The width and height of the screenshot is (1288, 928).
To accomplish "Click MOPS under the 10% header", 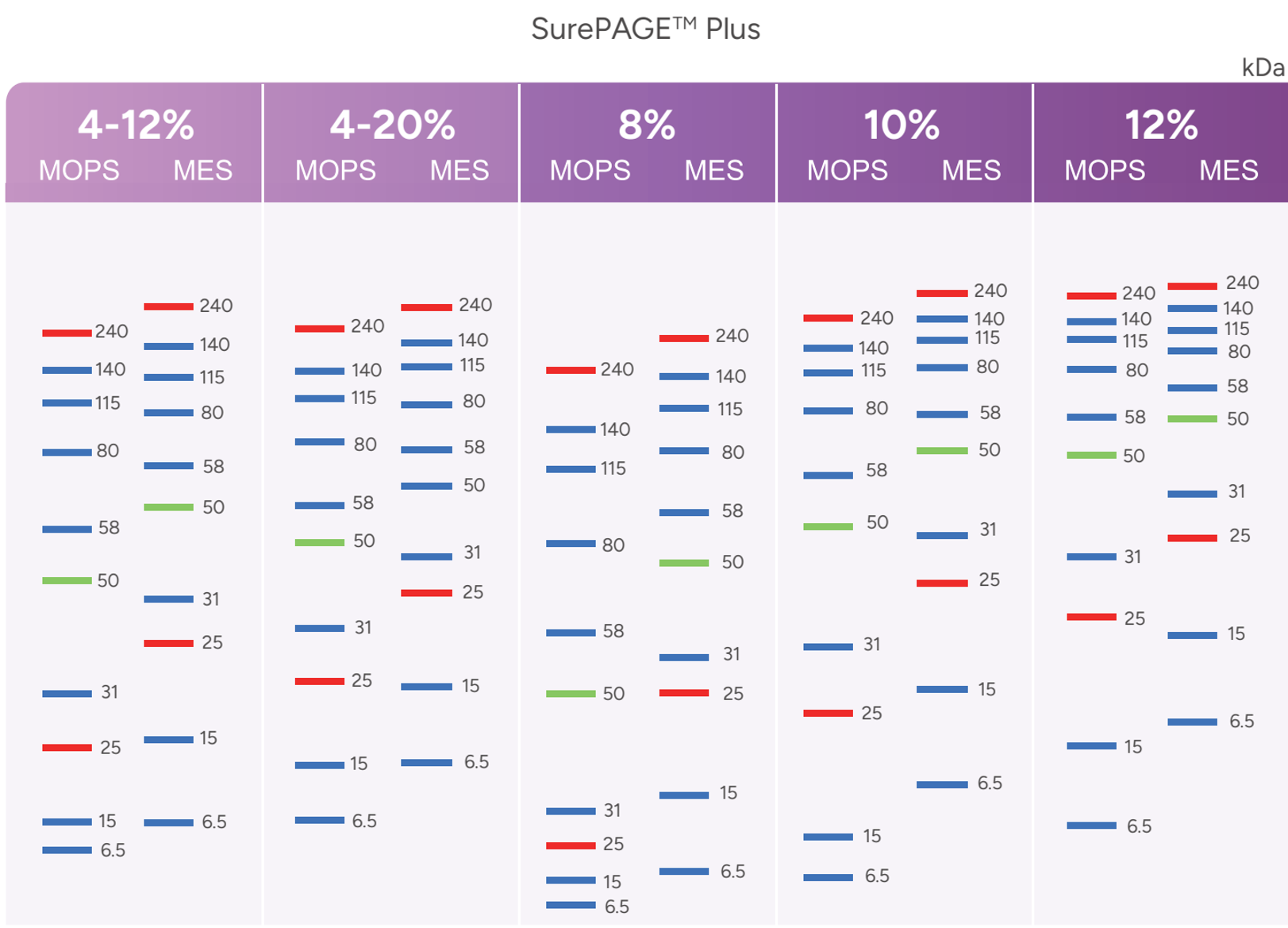I will [x=848, y=170].
